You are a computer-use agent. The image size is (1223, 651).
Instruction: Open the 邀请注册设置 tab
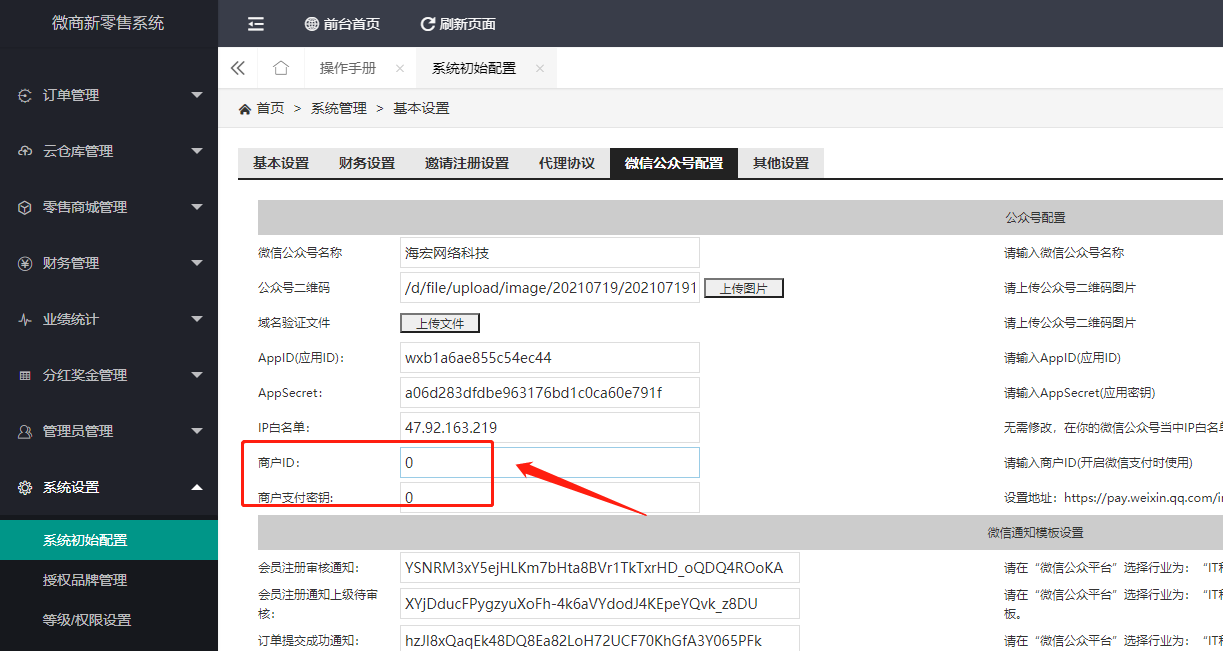pos(467,163)
